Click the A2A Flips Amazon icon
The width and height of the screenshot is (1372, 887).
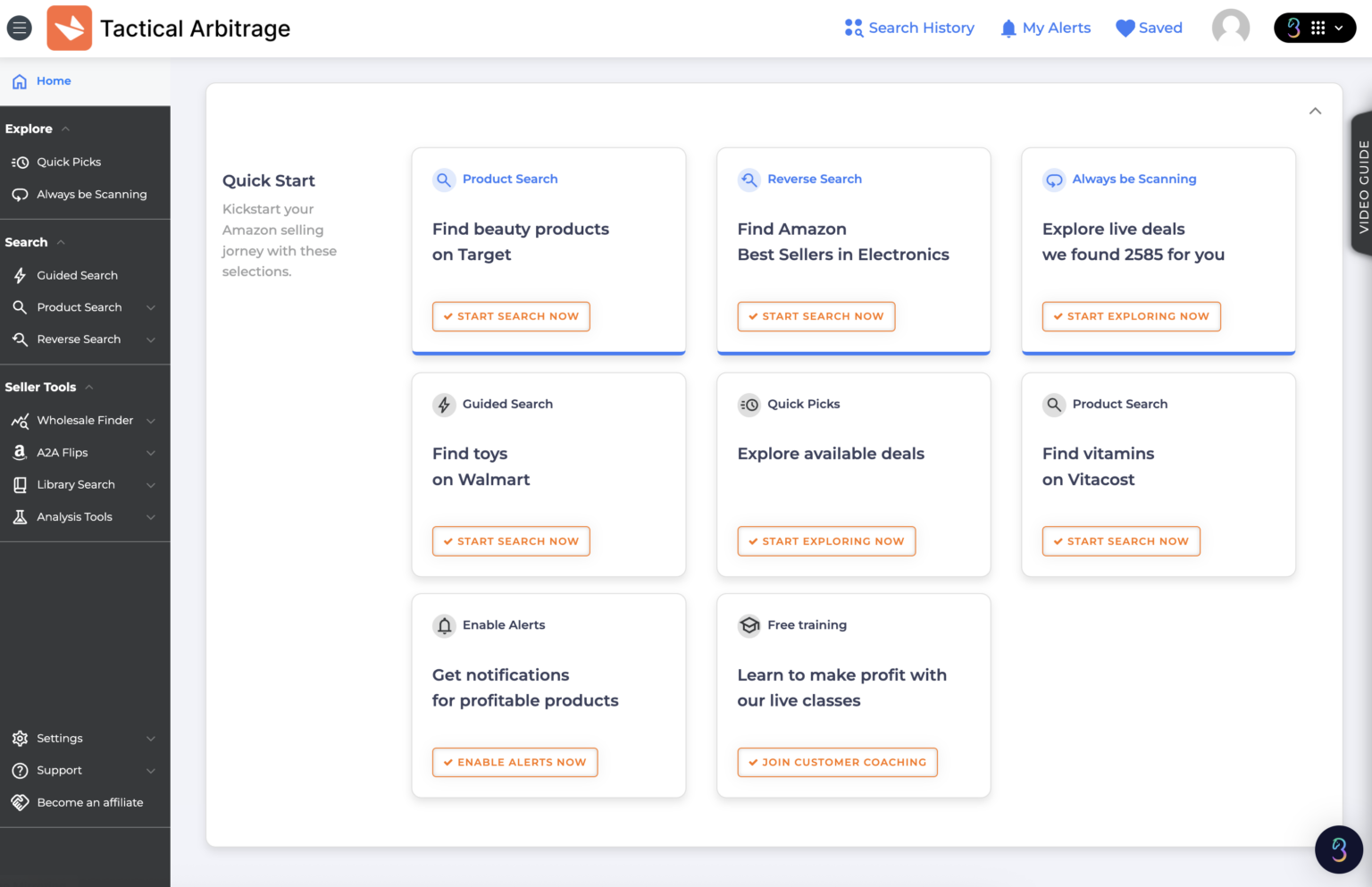pos(19,452)
